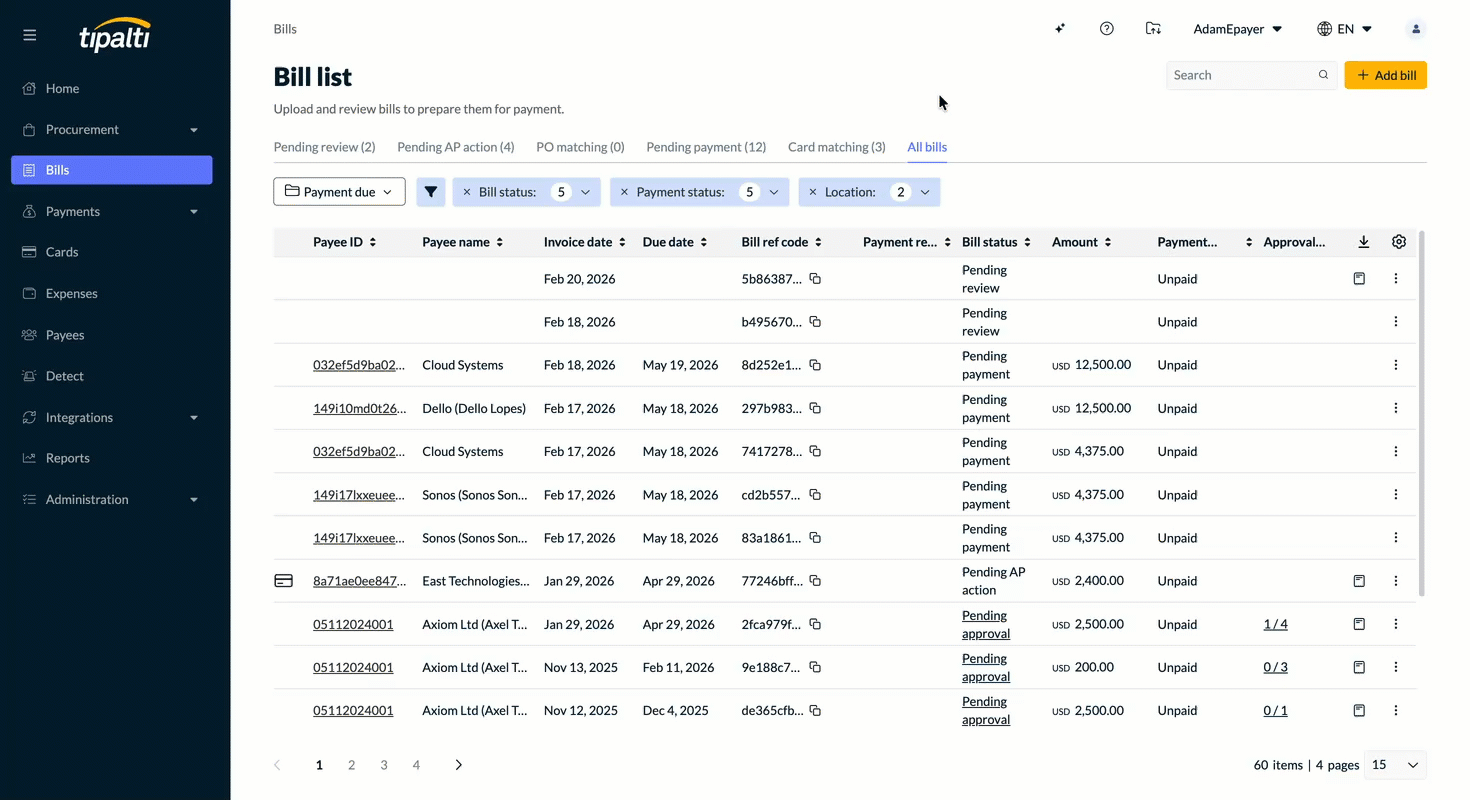Open the AI sparkle assistant icon

(x=1060, y=29)
